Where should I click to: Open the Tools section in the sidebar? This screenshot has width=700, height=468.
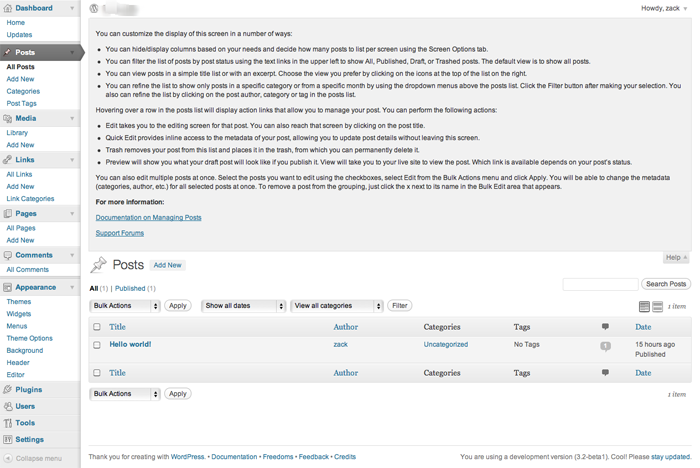pos(25,423)
